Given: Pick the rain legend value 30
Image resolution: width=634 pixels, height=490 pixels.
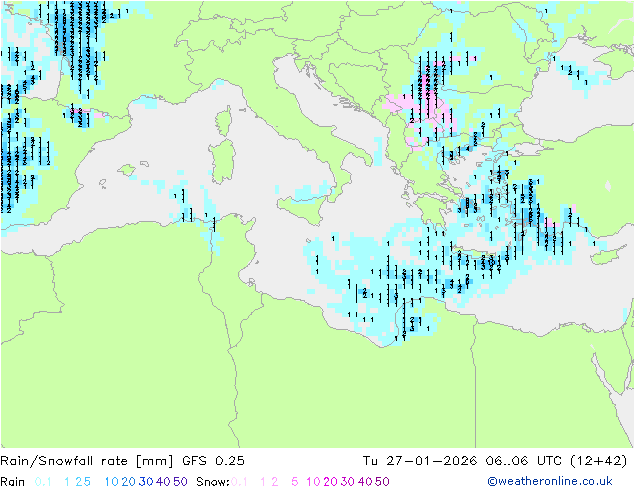Looking at the screenshot, I should point(146,482).
